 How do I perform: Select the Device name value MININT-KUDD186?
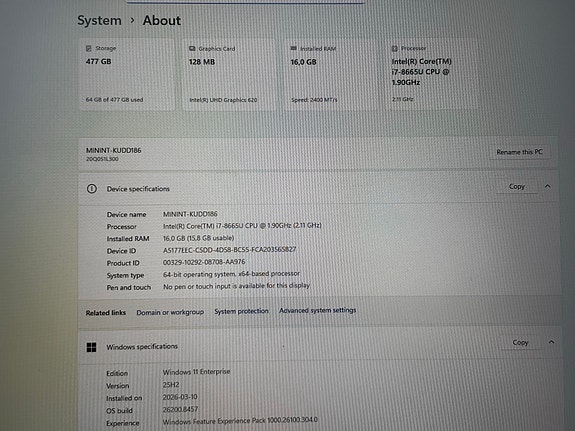190,214
